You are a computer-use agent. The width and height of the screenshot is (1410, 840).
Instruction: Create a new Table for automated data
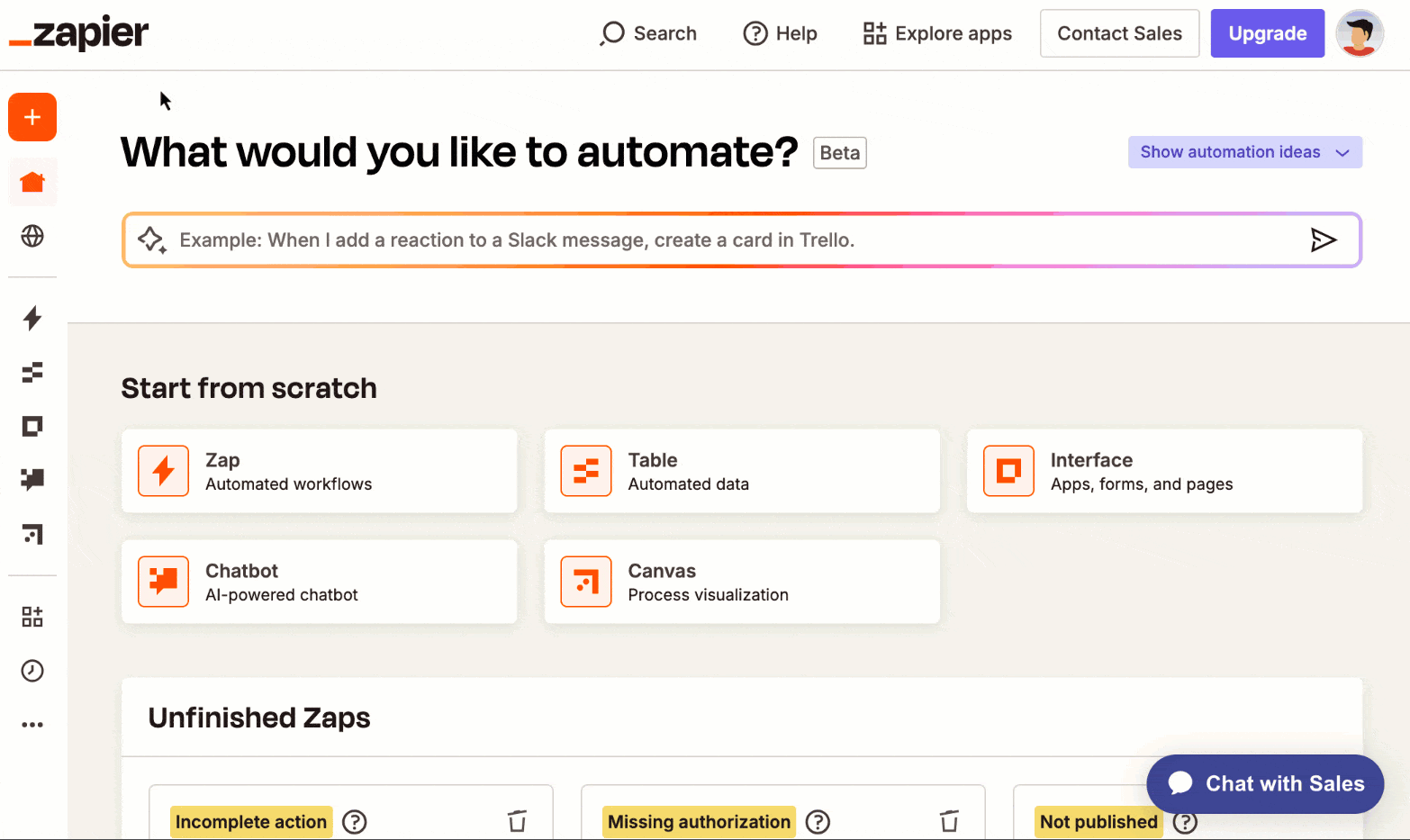[742, 471]
